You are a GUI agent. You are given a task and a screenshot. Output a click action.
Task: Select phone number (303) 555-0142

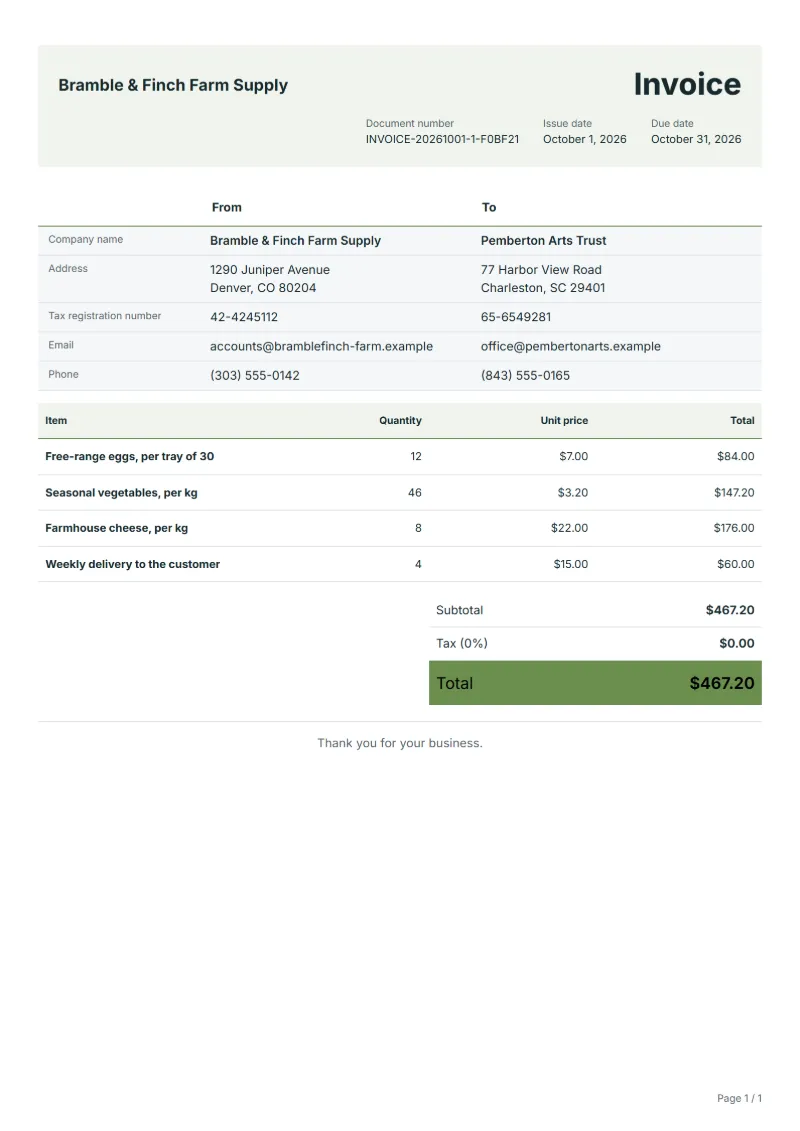255,376
